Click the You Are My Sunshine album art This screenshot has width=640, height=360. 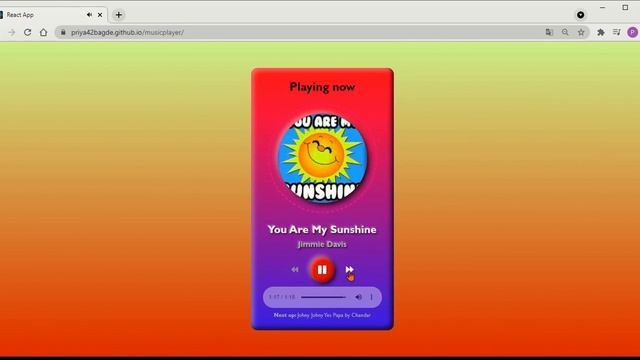click(x=322, y=158)
